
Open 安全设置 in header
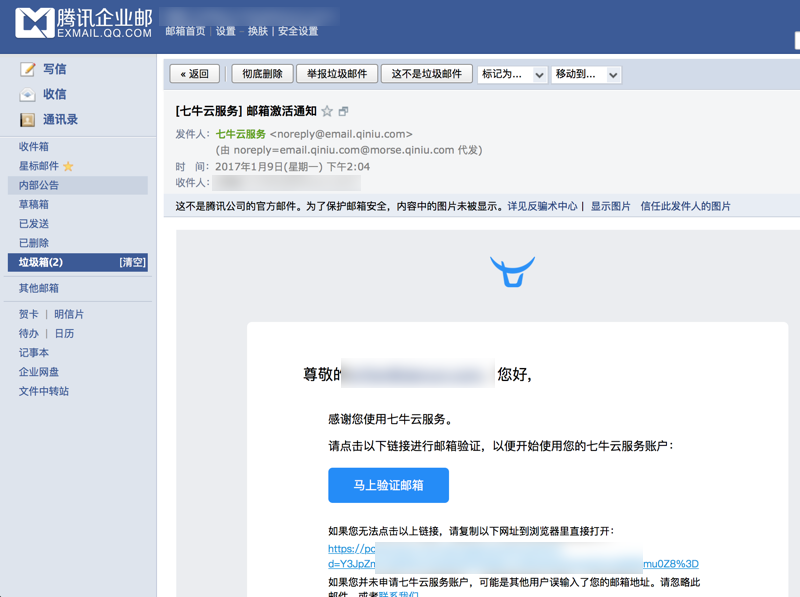pyautogui.click(x=298, y=31)
